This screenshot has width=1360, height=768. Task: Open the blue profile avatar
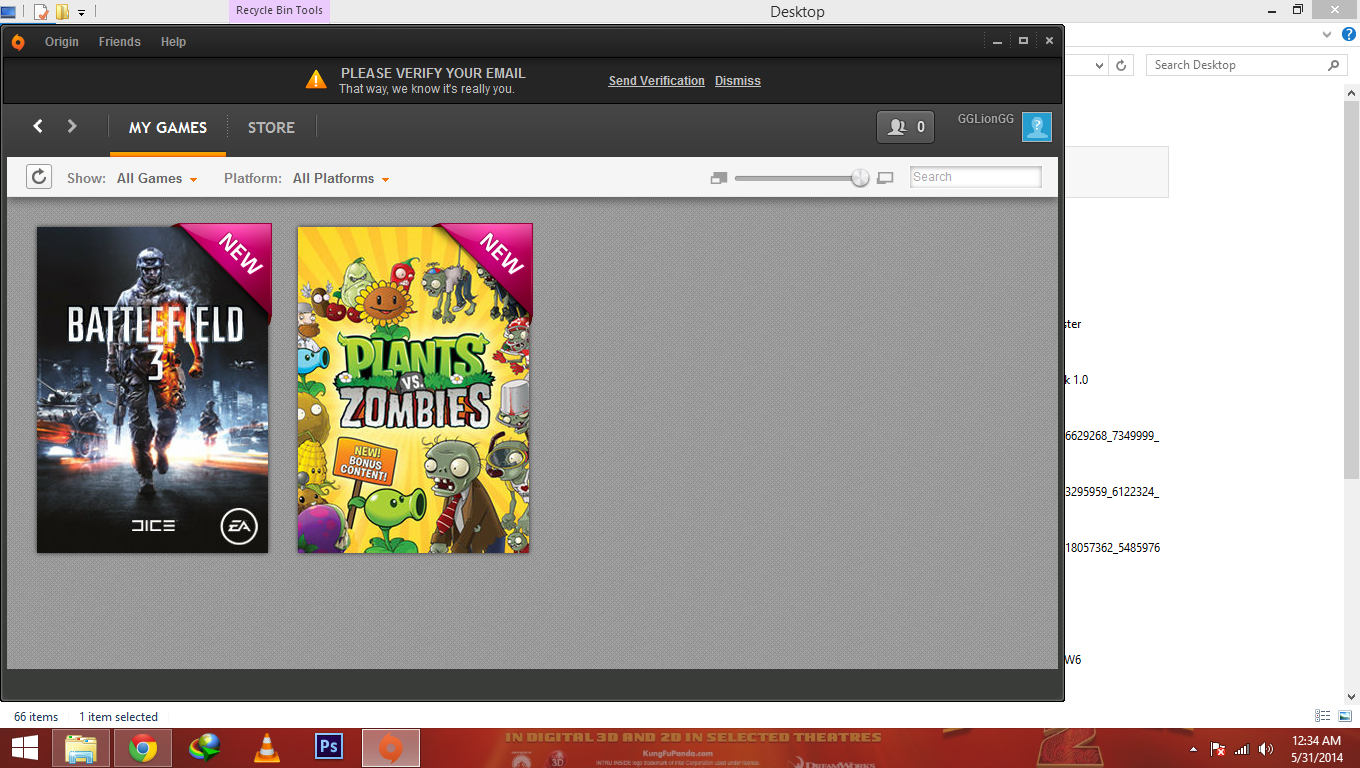tap(1037, 127)
